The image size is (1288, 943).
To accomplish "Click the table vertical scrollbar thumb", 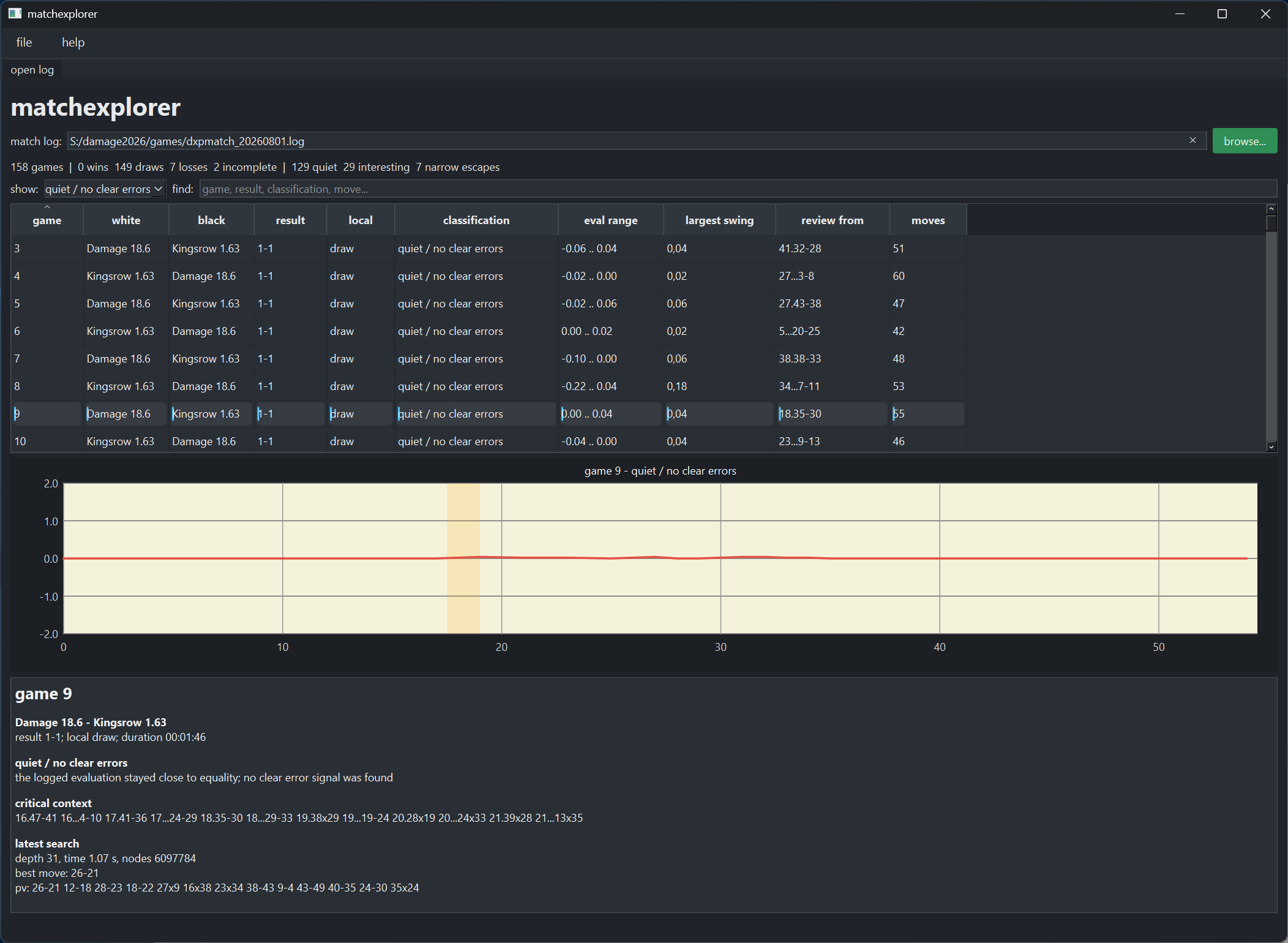I will 1271,224.
